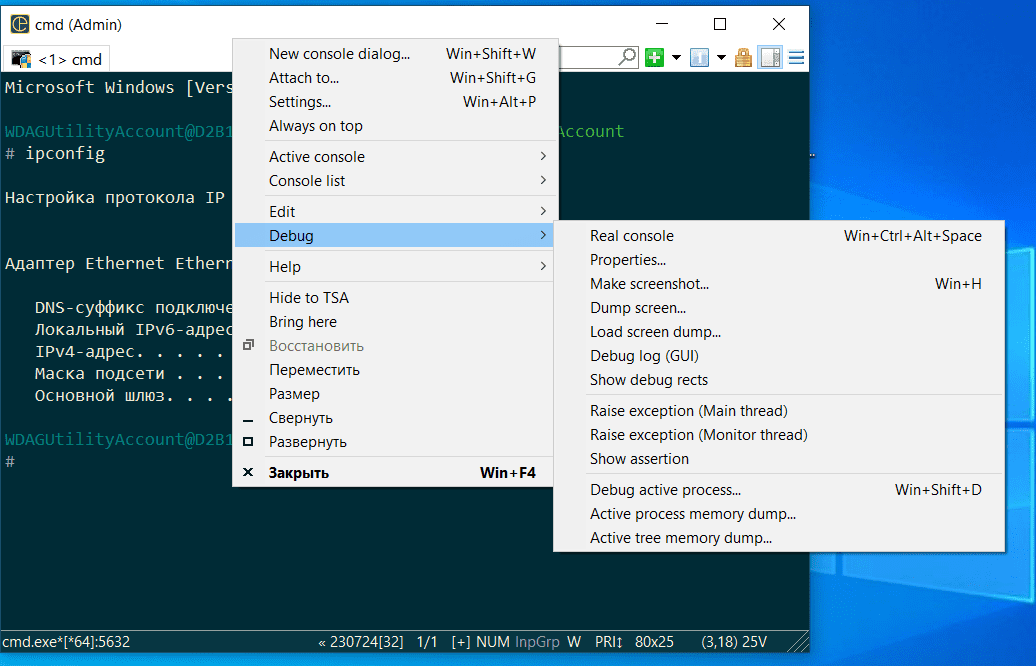Expand the Active console submenu
The height and width of the screenshot is (666, 1036).
coord(395,157)
